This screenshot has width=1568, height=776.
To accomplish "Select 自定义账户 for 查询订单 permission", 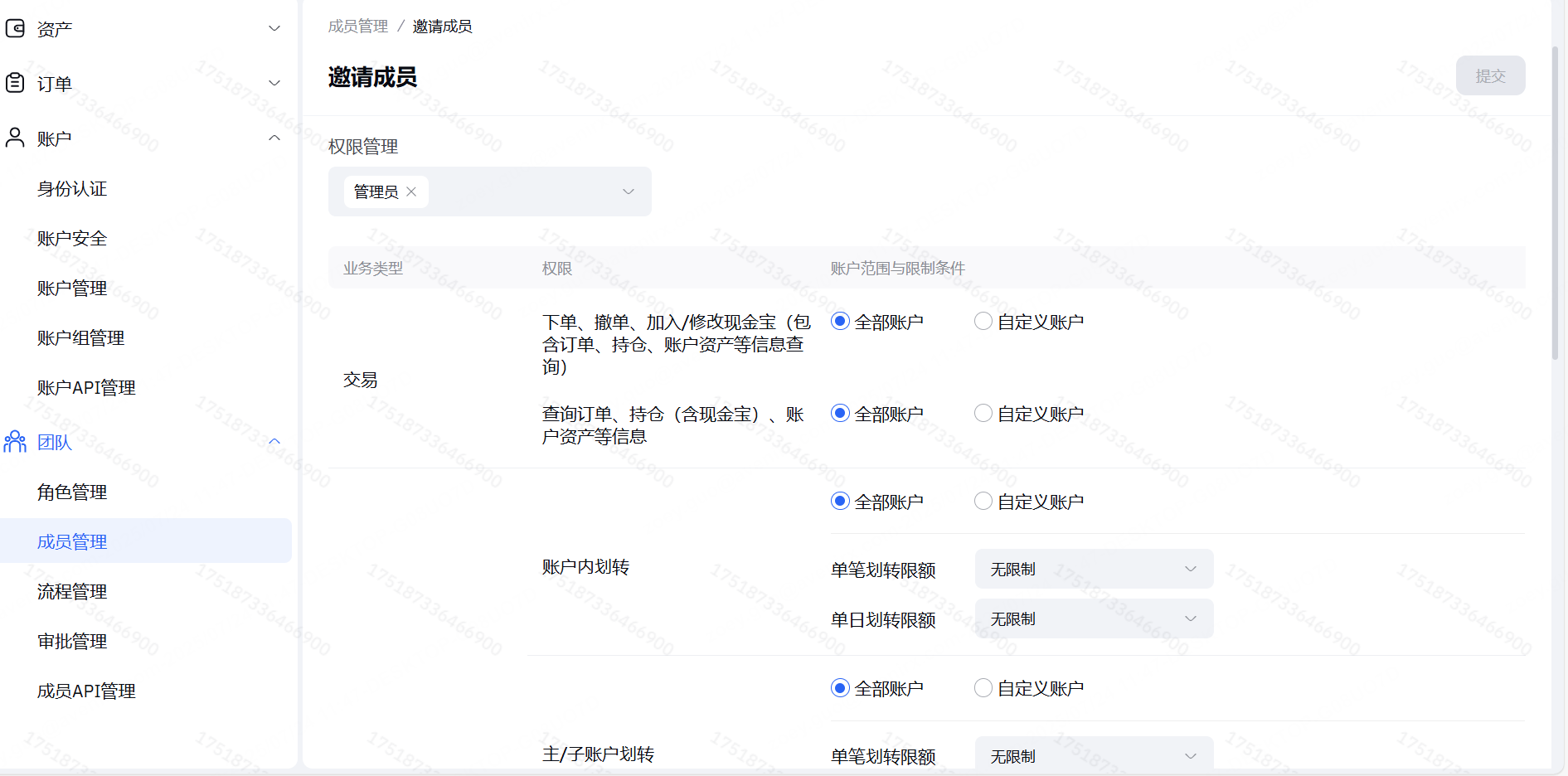I will click(983, 413).
